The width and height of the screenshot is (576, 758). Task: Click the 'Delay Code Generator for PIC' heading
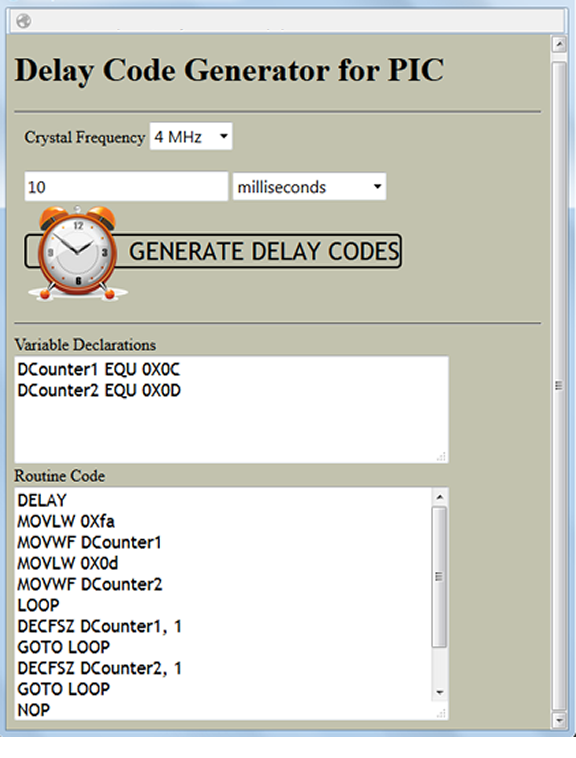(x=229, y=71)
